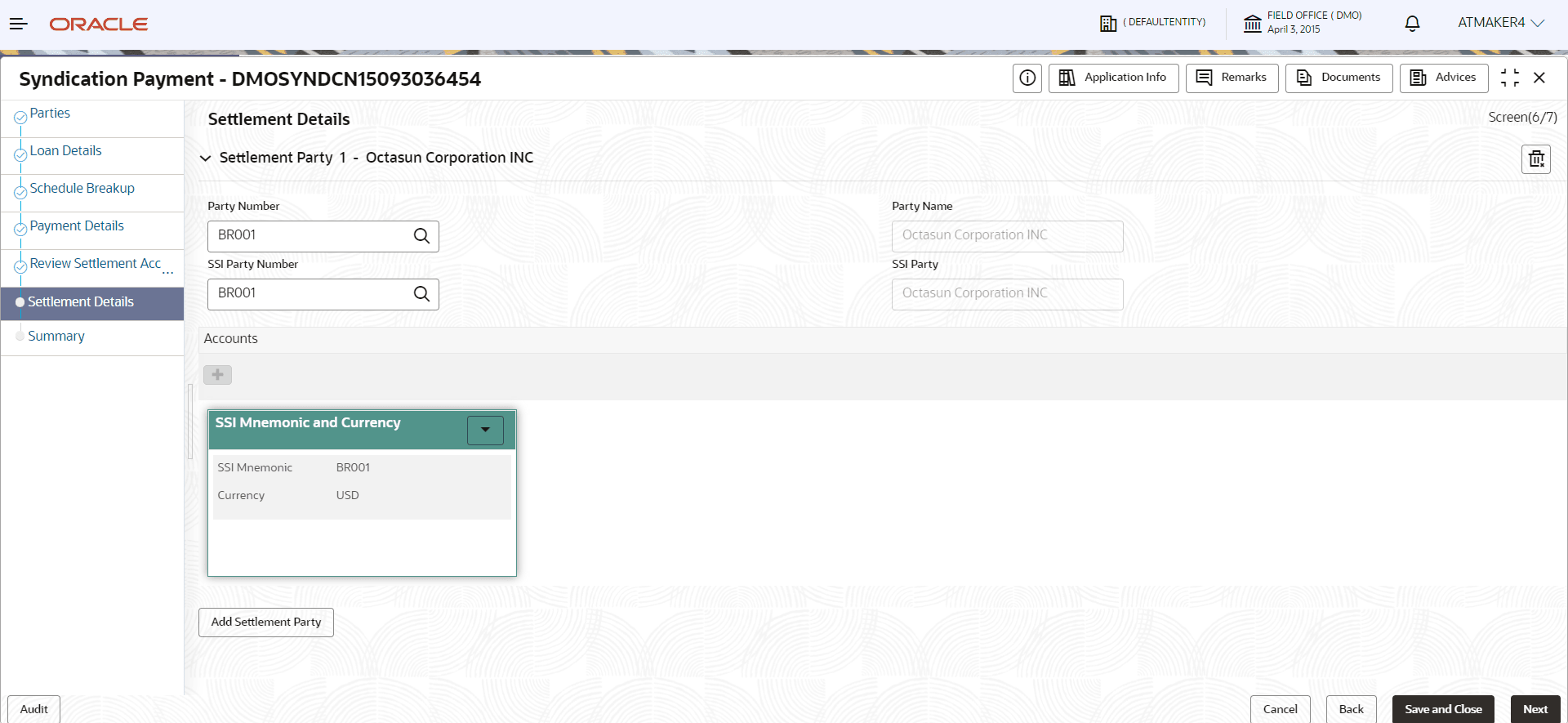This screenshot has width=1568, height=723.
Task: Open the Remarks panel
Action: coord(1232,78)
